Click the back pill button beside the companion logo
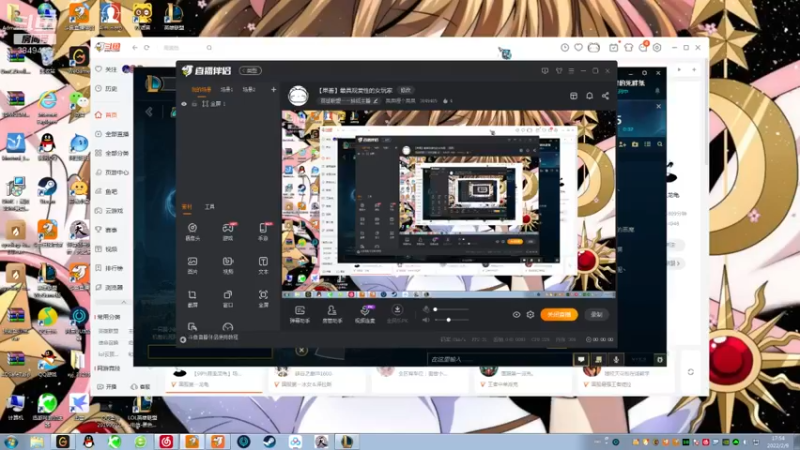The height and width of the screenshot is (450, 800). point(251,71)
